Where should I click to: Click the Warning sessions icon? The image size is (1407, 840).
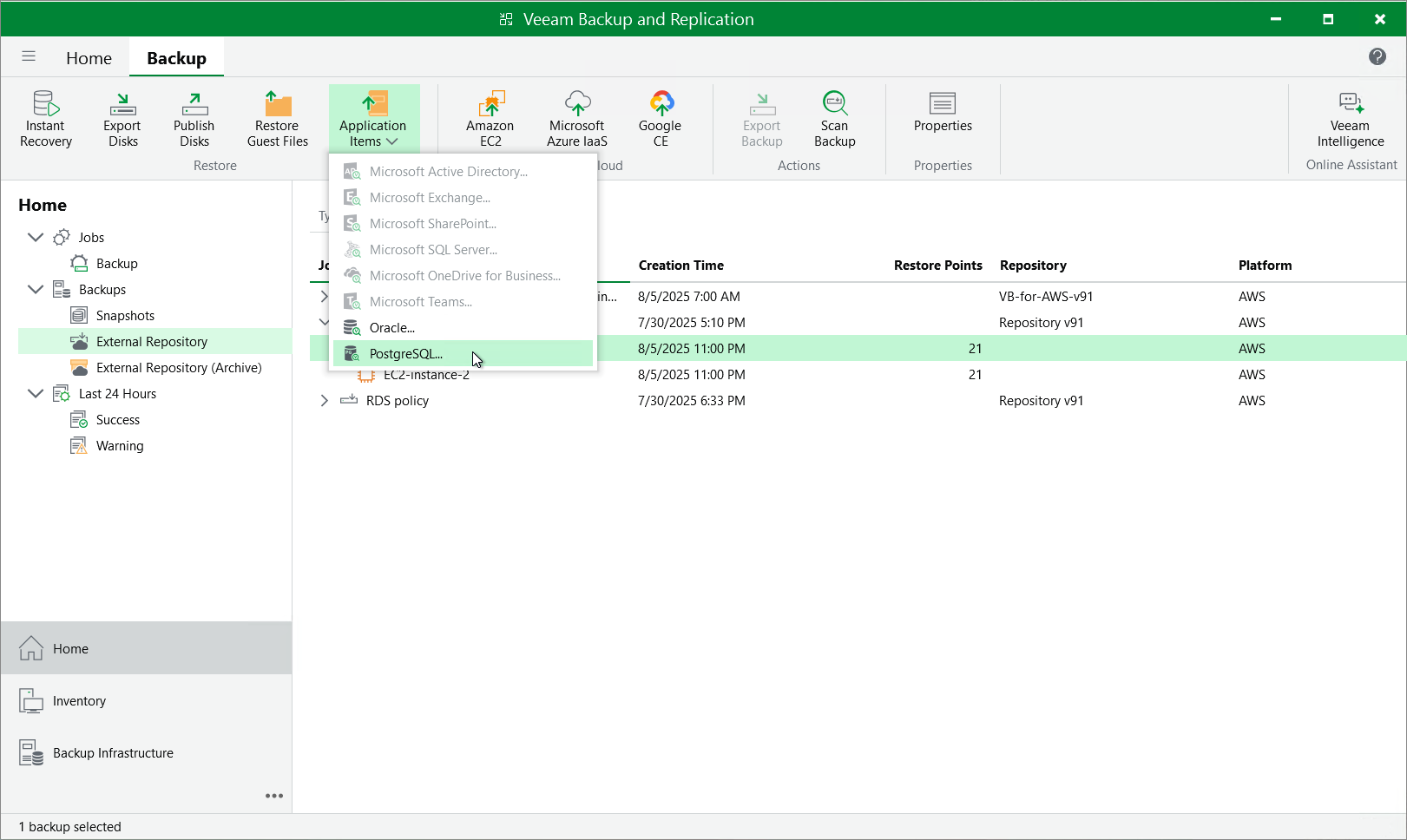click(x=79, y=445)
